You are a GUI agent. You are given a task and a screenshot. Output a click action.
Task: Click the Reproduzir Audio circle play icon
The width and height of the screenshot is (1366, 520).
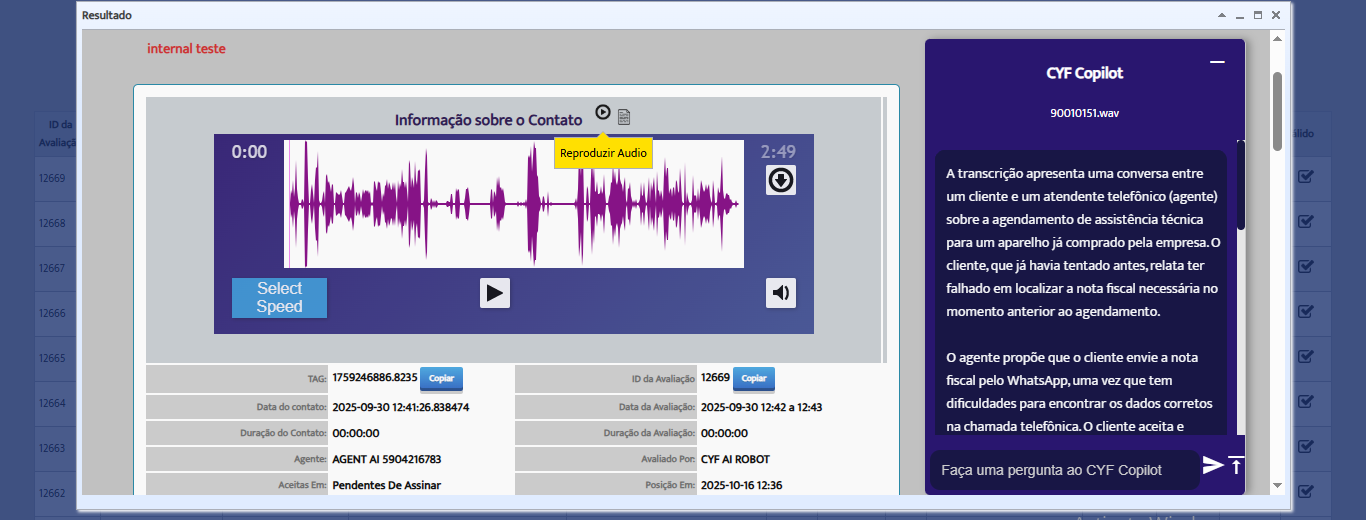(602, 112)
